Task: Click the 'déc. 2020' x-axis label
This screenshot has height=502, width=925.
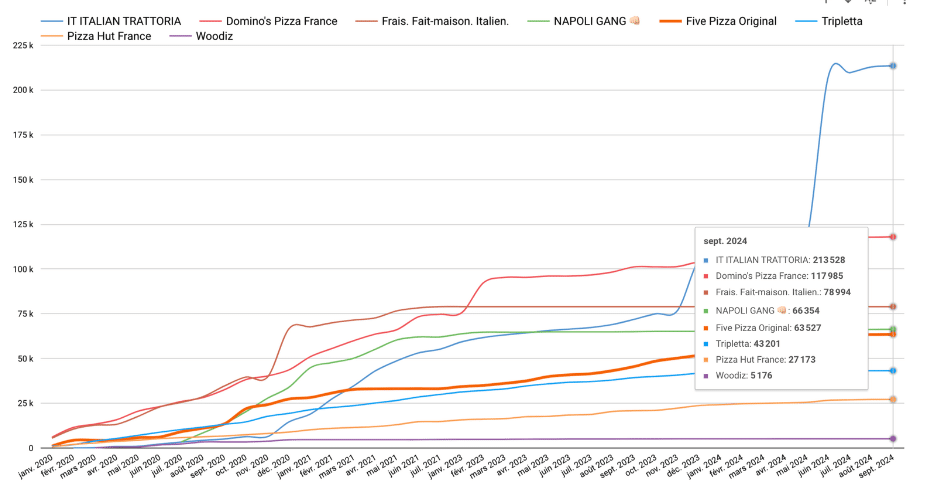Action: coord(275,466)
